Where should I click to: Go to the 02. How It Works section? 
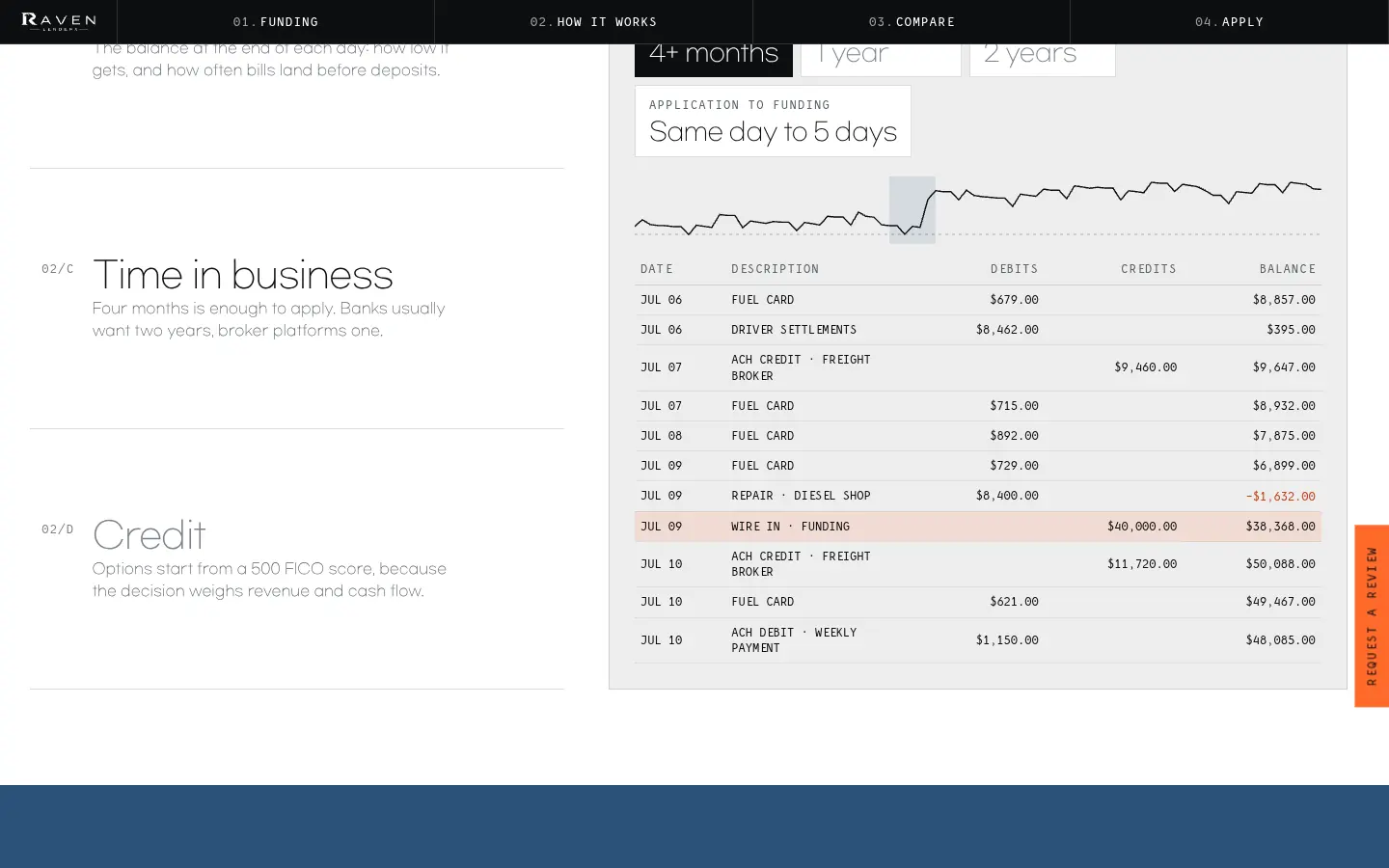coord(593,21)
